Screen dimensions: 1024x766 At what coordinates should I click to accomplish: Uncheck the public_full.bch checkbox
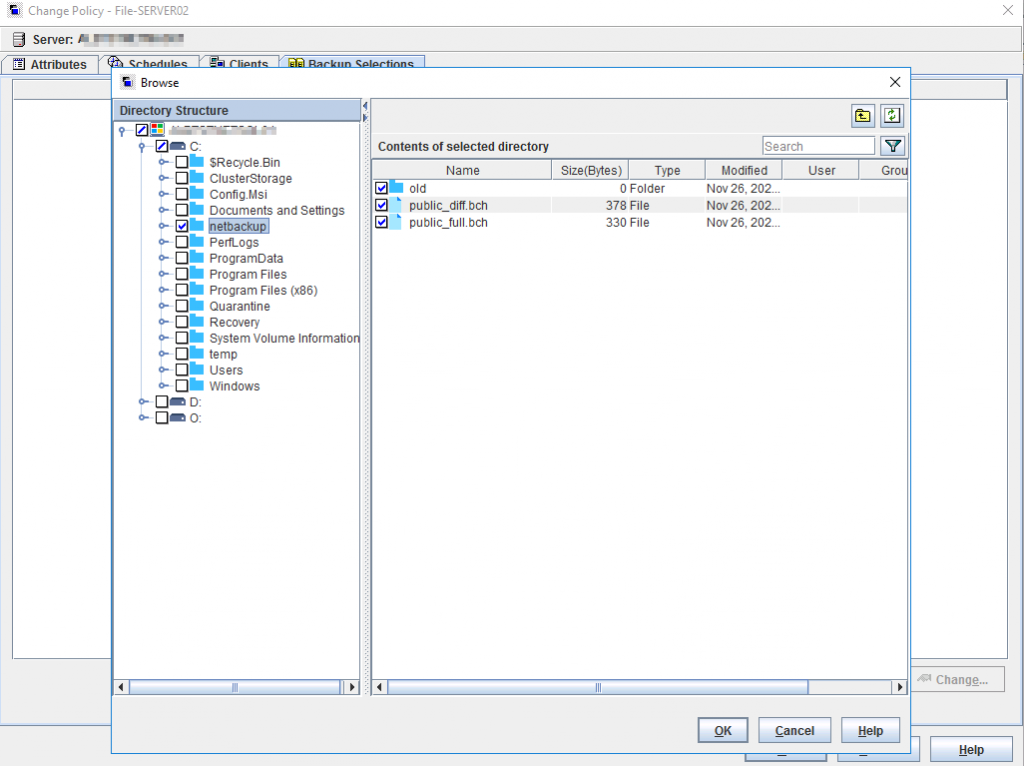381,222
